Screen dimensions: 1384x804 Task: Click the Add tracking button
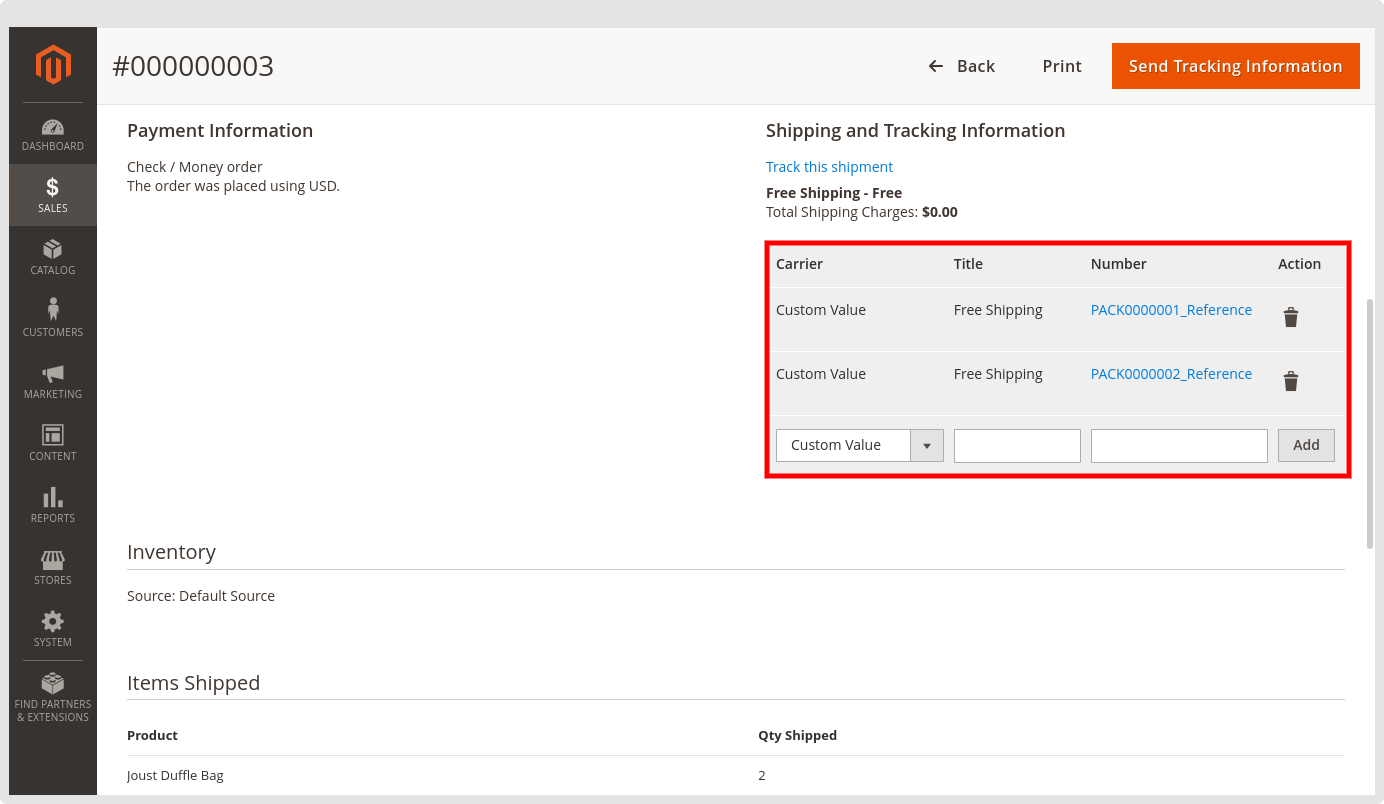pyautogui.click(x=1306, y=445)
